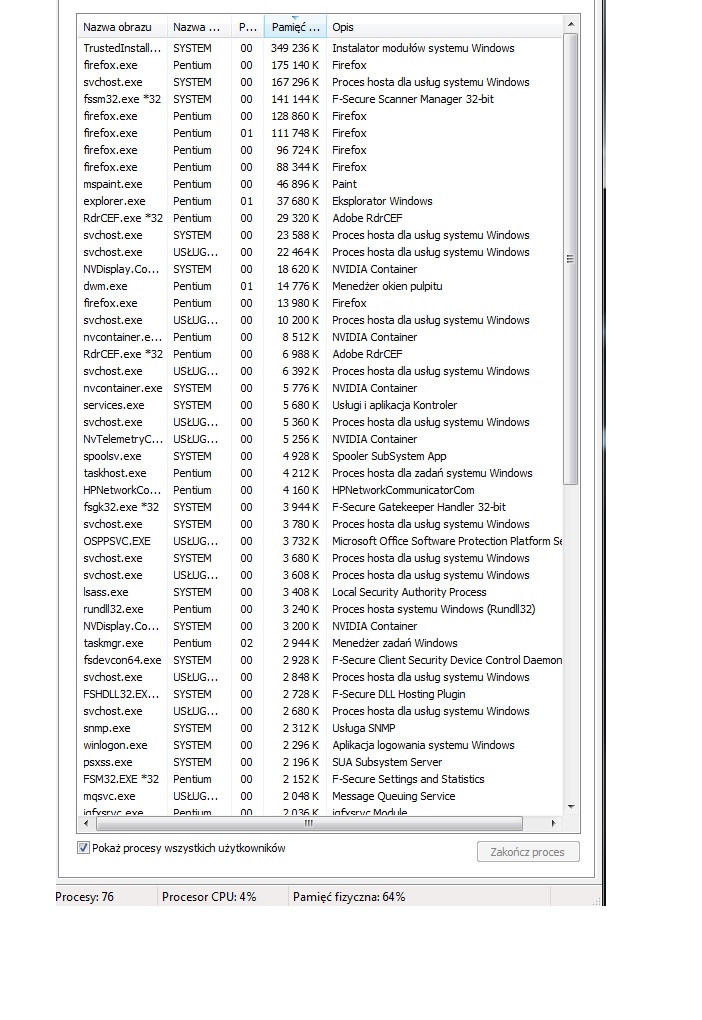
Task: Click the horizontal scrollbar left arrow
Action: [86, 823]
